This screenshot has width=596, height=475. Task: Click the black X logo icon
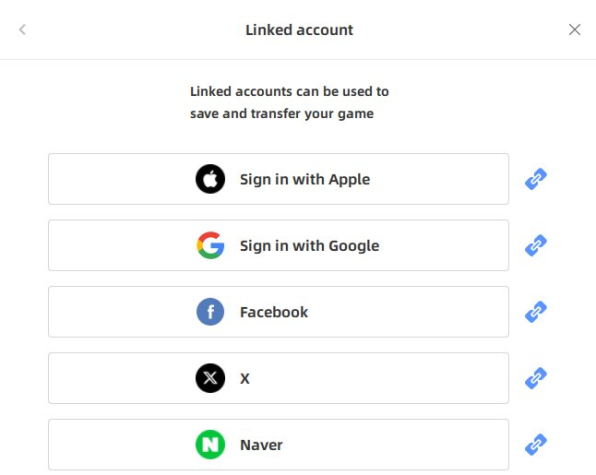[x=210, y=378]
